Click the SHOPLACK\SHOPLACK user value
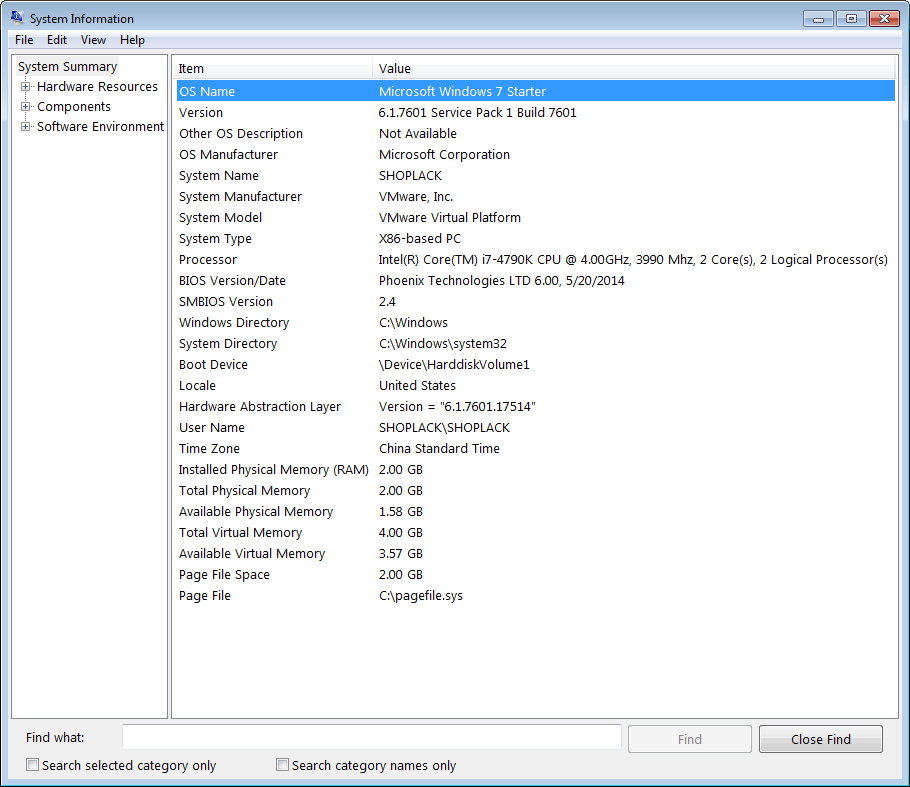Image resolution: width=910 pixels, height=787 pixels. 444,428
